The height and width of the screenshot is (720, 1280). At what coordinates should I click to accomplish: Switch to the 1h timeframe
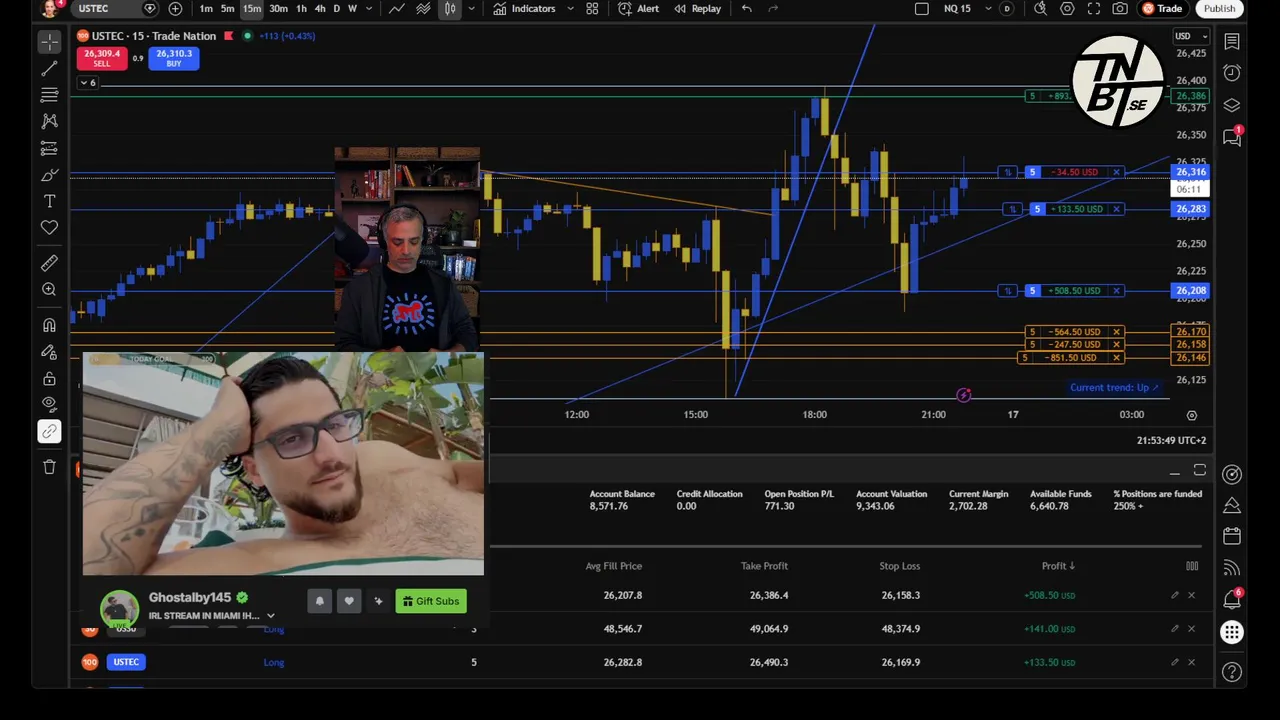coord(301,9)
